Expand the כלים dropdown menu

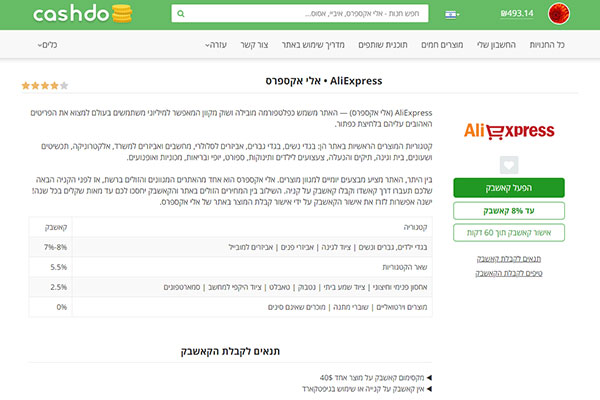coord(47,45)
